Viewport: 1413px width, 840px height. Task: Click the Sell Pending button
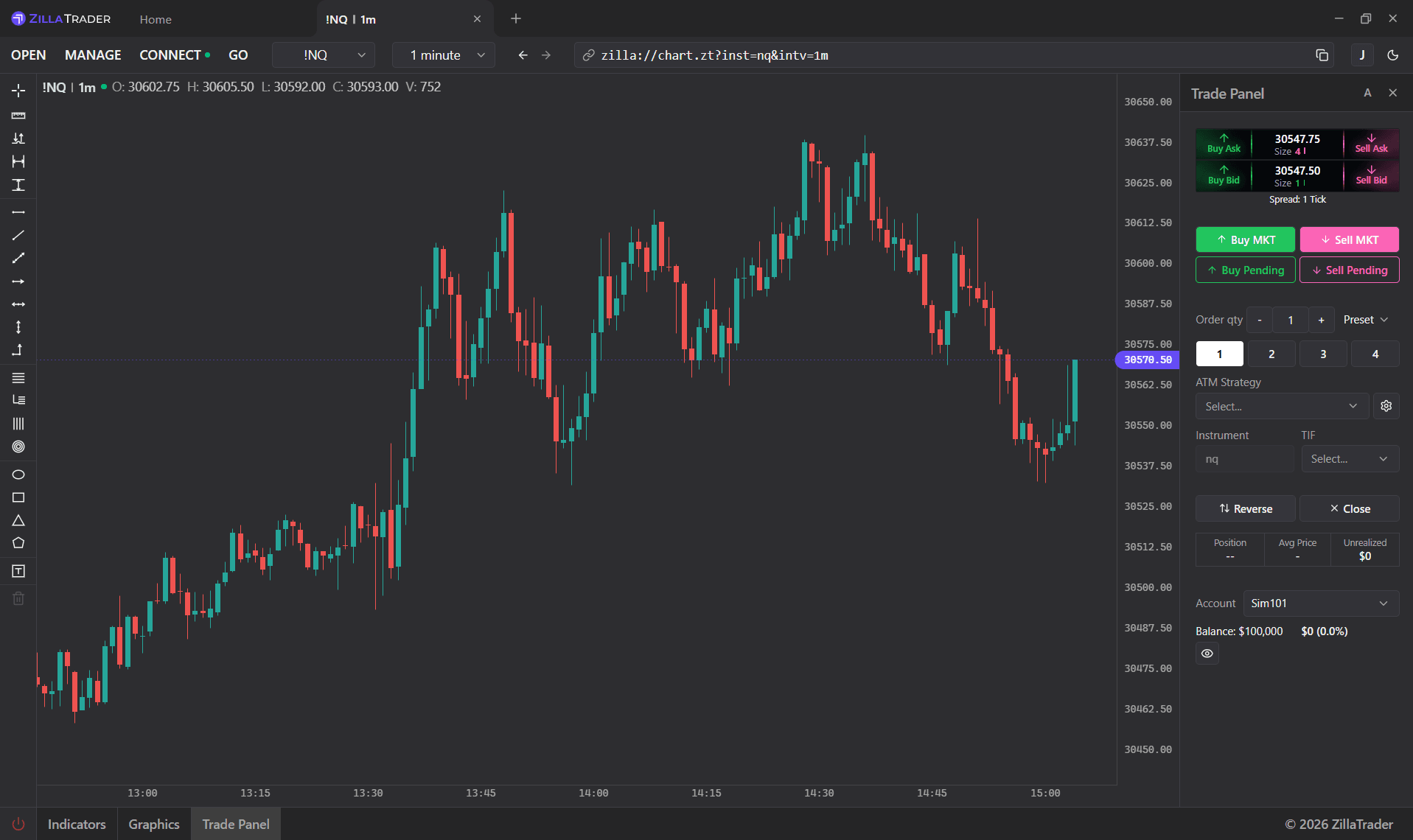click(x=1350, y=270)
